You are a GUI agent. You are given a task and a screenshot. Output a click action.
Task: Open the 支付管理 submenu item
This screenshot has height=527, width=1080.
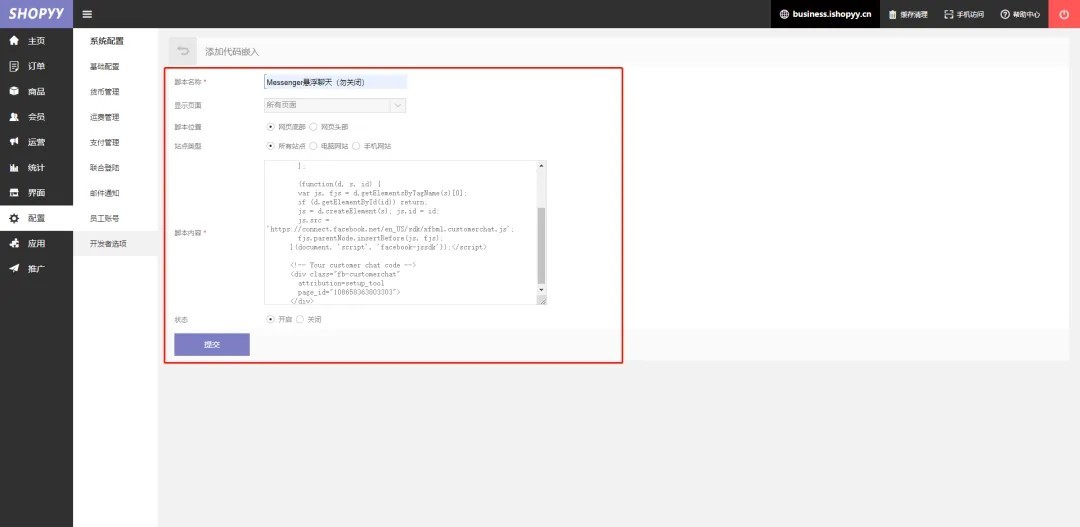click(105, 143)
